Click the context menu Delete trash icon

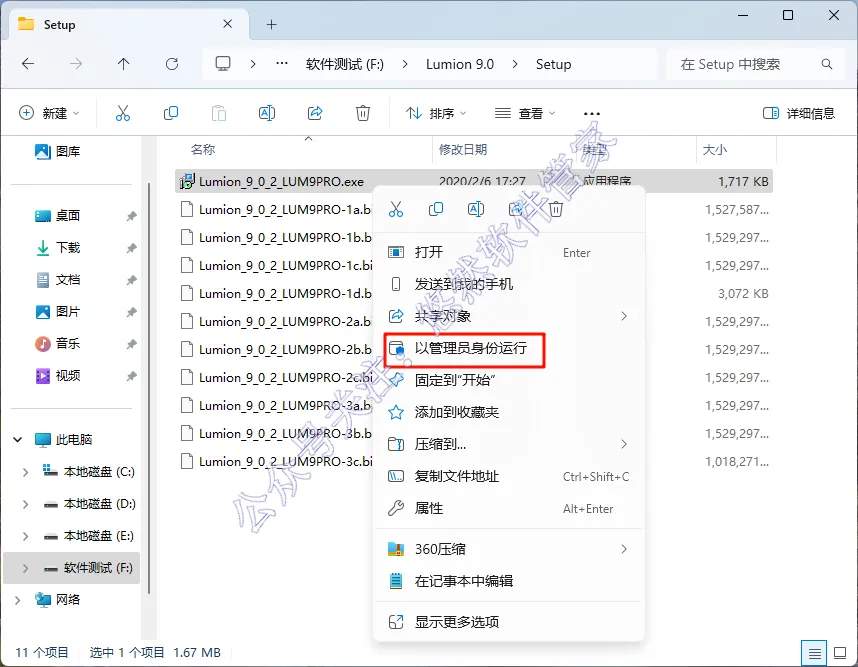click(x=555, y=209)
